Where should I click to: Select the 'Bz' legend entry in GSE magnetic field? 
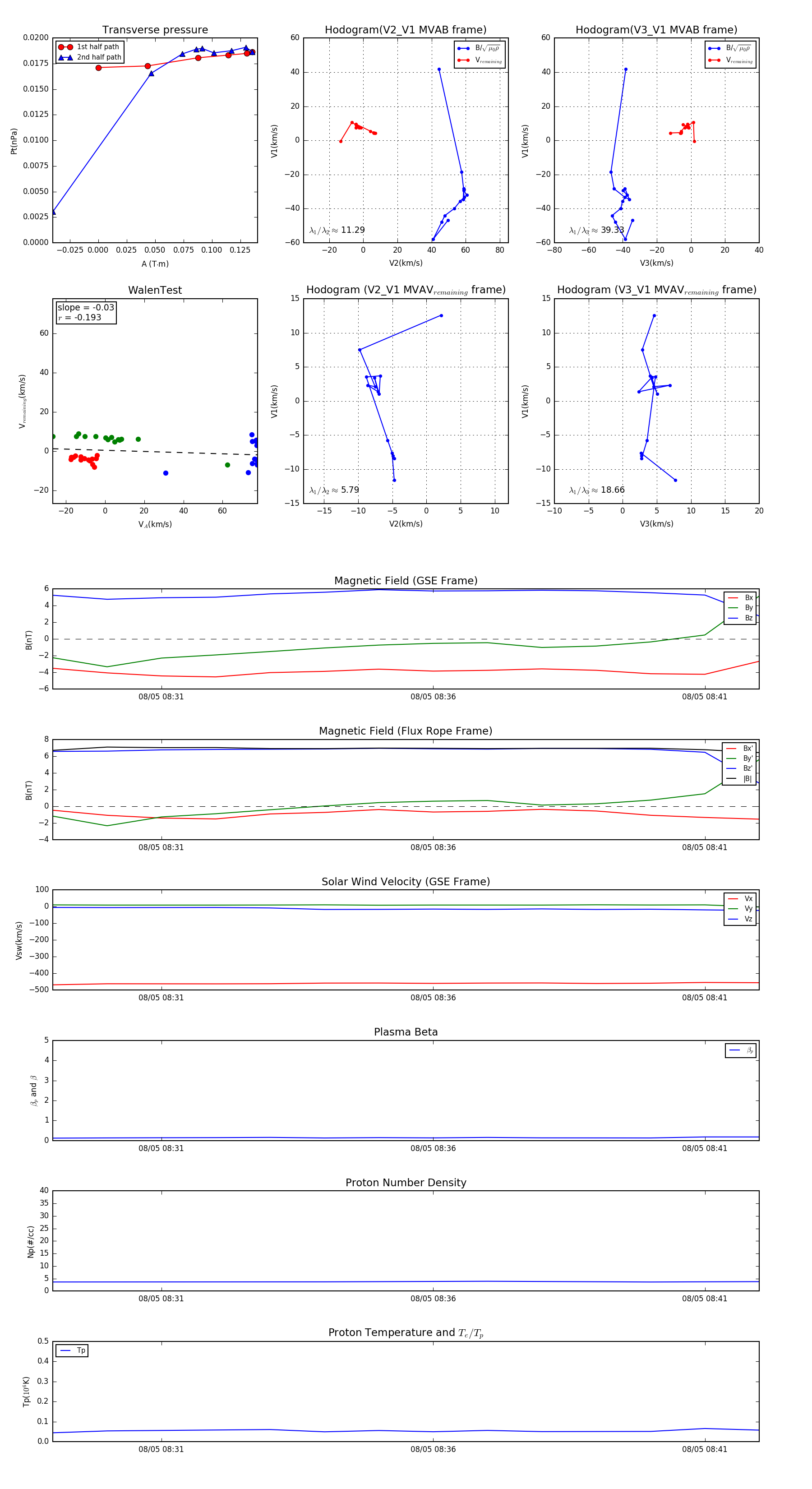point(740,618)
